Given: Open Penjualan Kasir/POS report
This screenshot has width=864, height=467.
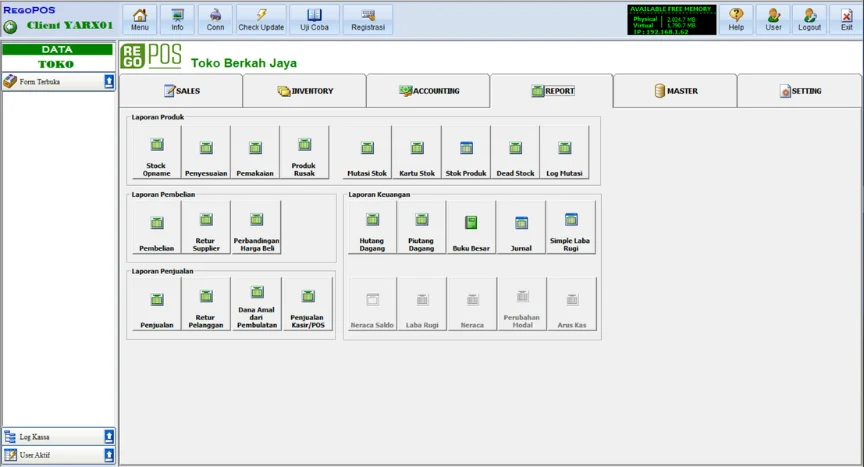Looking at the screenshot, I should point(308,304).
